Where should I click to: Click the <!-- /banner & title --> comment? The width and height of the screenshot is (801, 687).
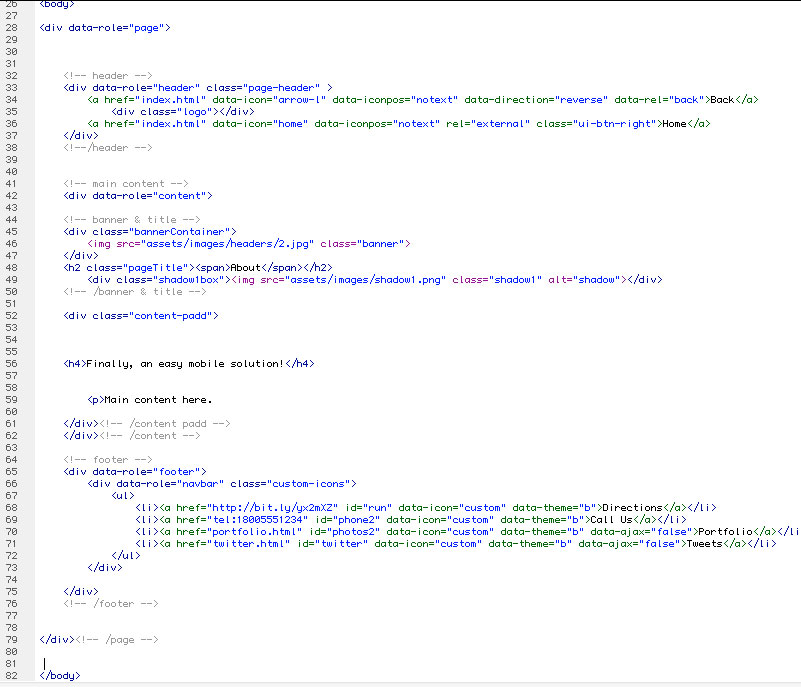click(135, 292)
